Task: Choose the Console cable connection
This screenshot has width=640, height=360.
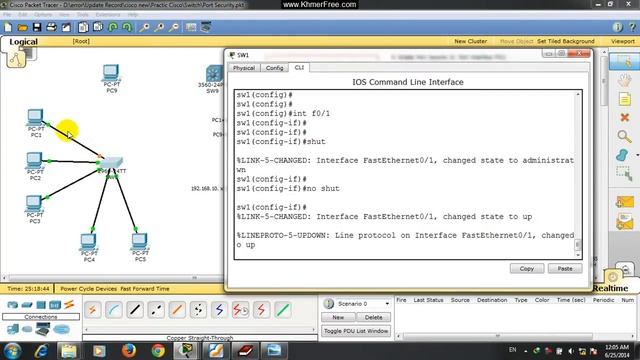Action: point(114,310)
